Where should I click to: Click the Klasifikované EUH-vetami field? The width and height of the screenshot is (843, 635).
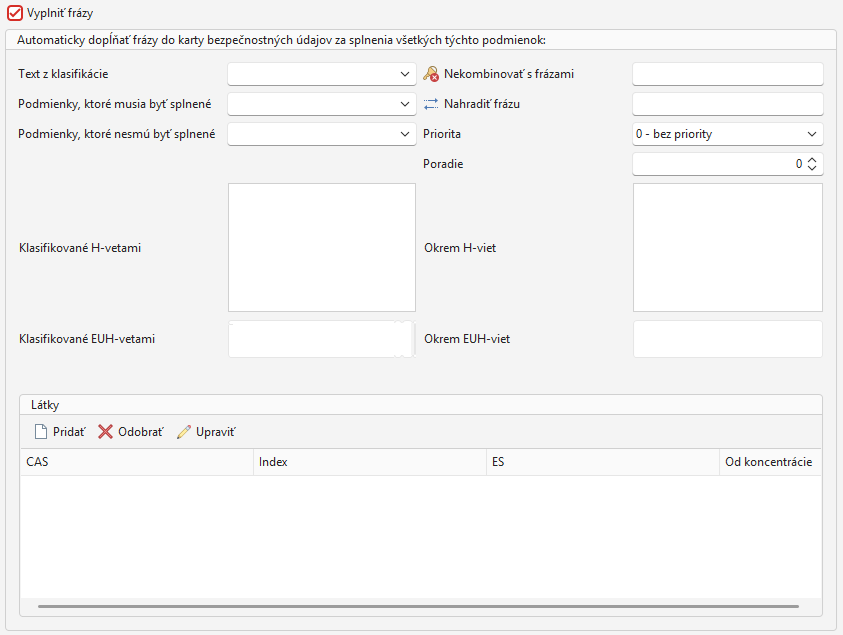(x=322, y=339)
